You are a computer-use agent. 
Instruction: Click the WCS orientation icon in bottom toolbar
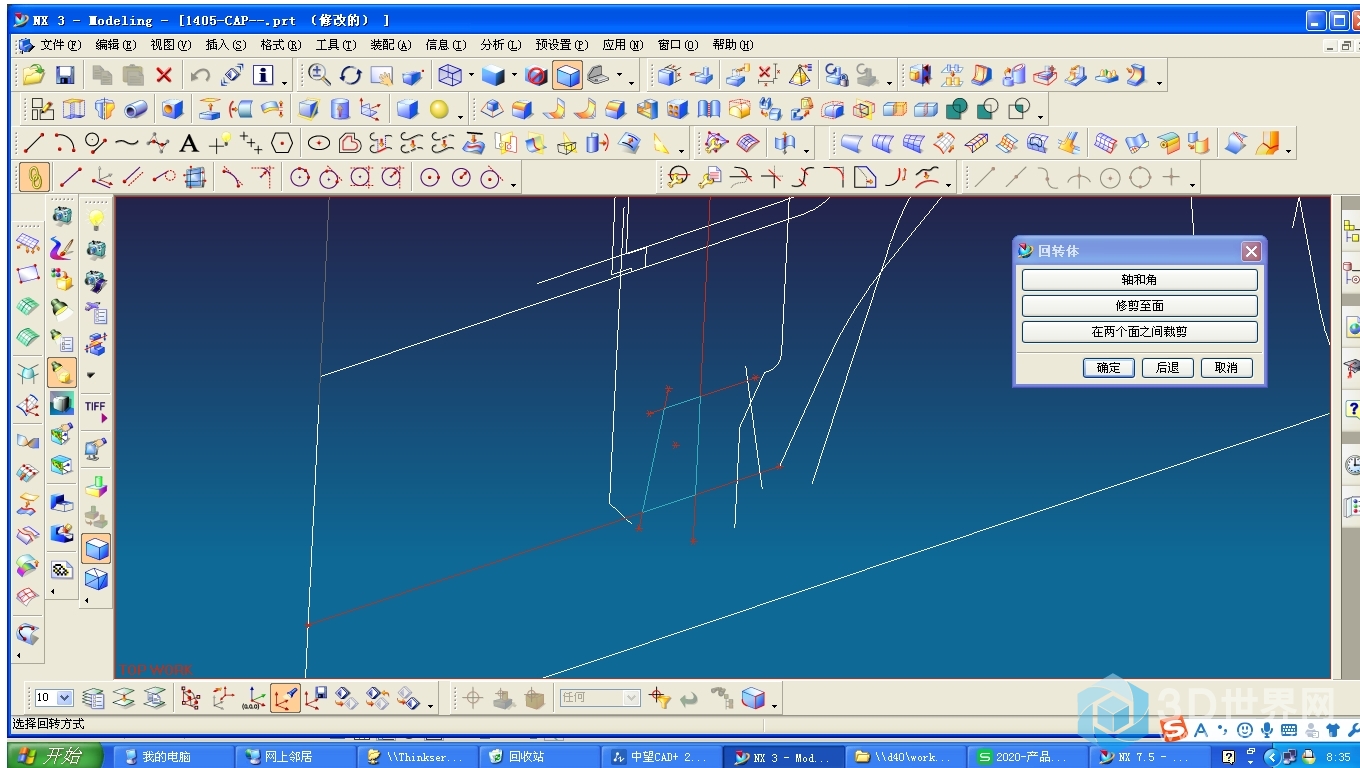point(222,697)
